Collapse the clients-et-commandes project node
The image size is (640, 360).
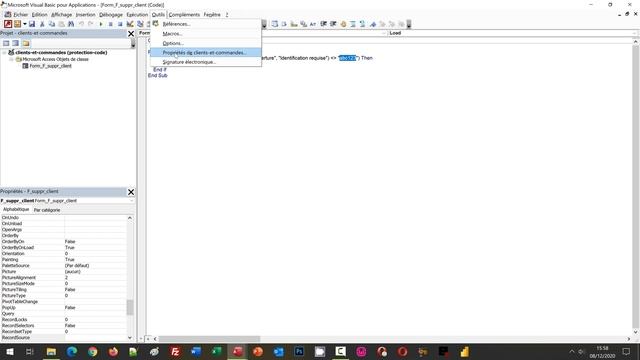coord(4,53)
